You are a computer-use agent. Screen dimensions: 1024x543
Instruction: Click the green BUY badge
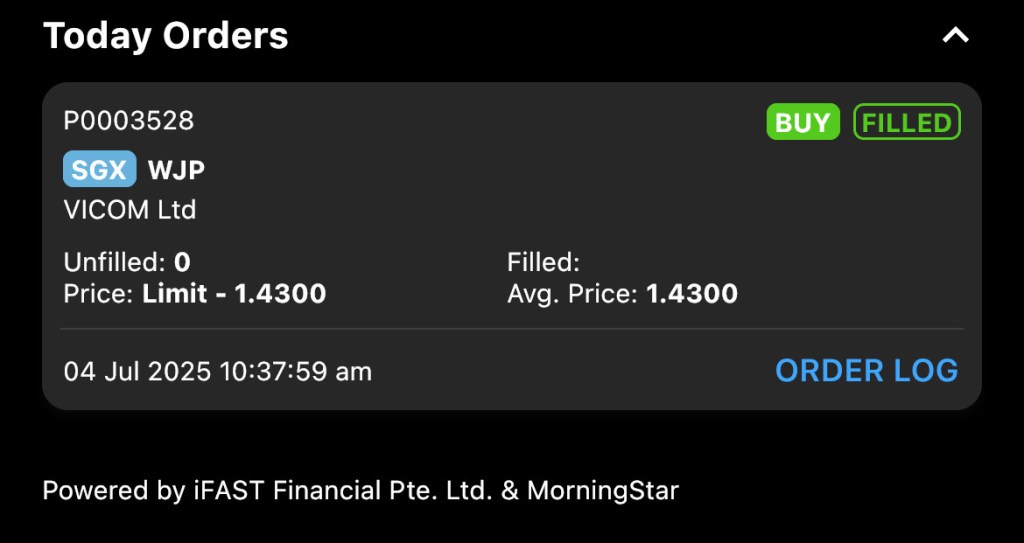click(802, 122)
